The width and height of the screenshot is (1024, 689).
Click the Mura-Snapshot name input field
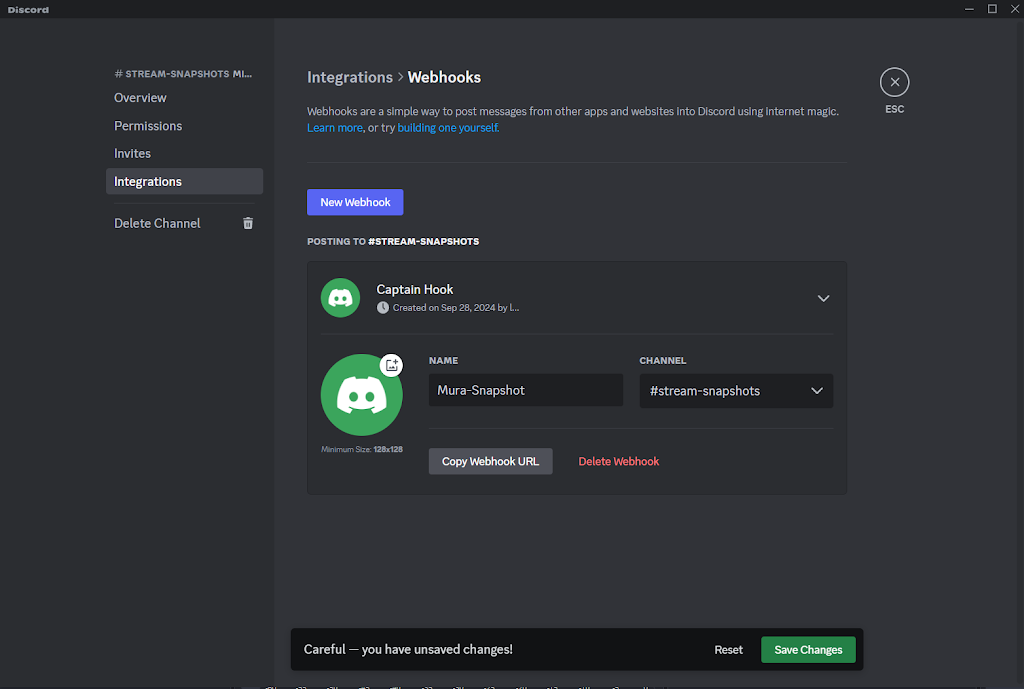(x=525, y=390)
